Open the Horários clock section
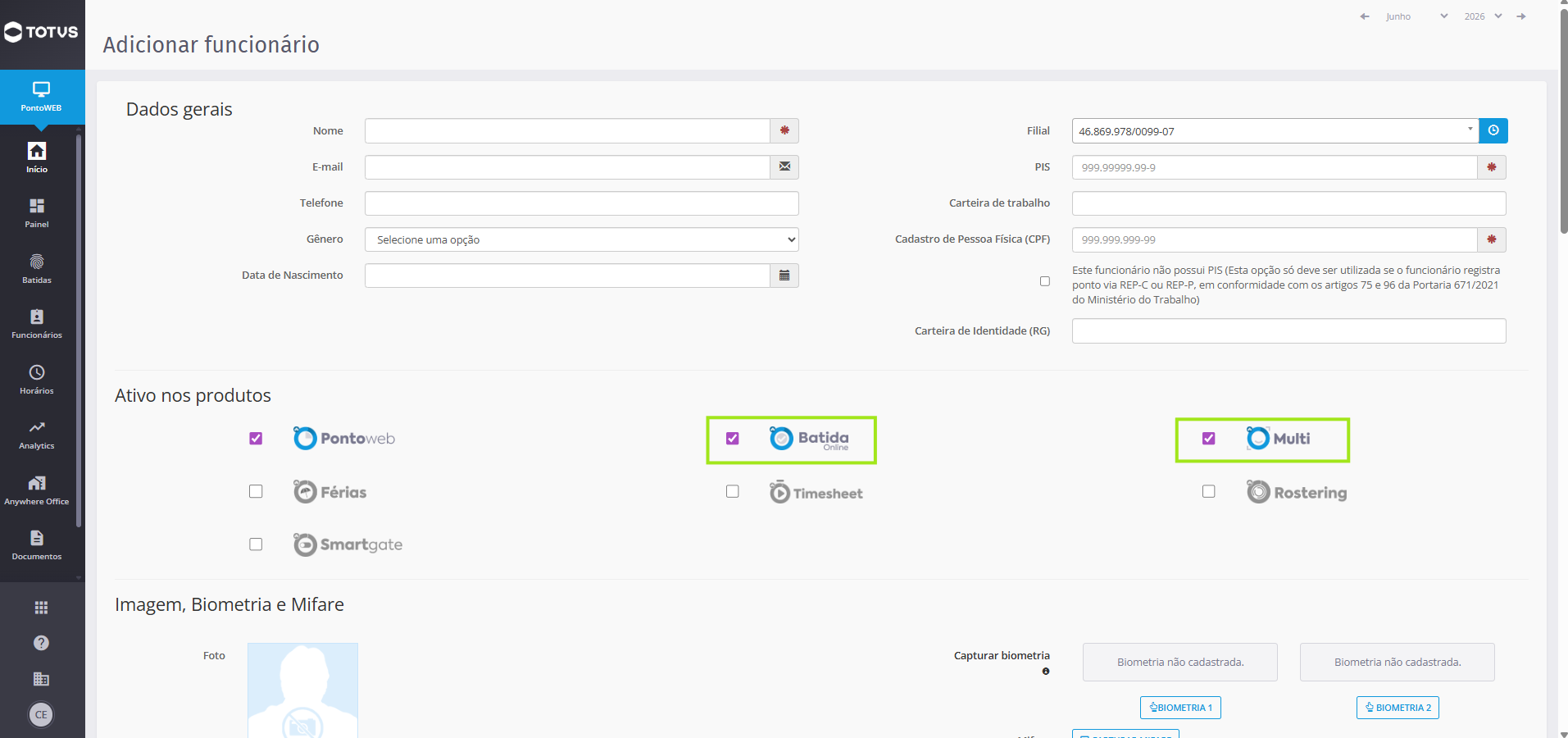The width and height of the screenshot is (1568, 738). coord(37,380)
